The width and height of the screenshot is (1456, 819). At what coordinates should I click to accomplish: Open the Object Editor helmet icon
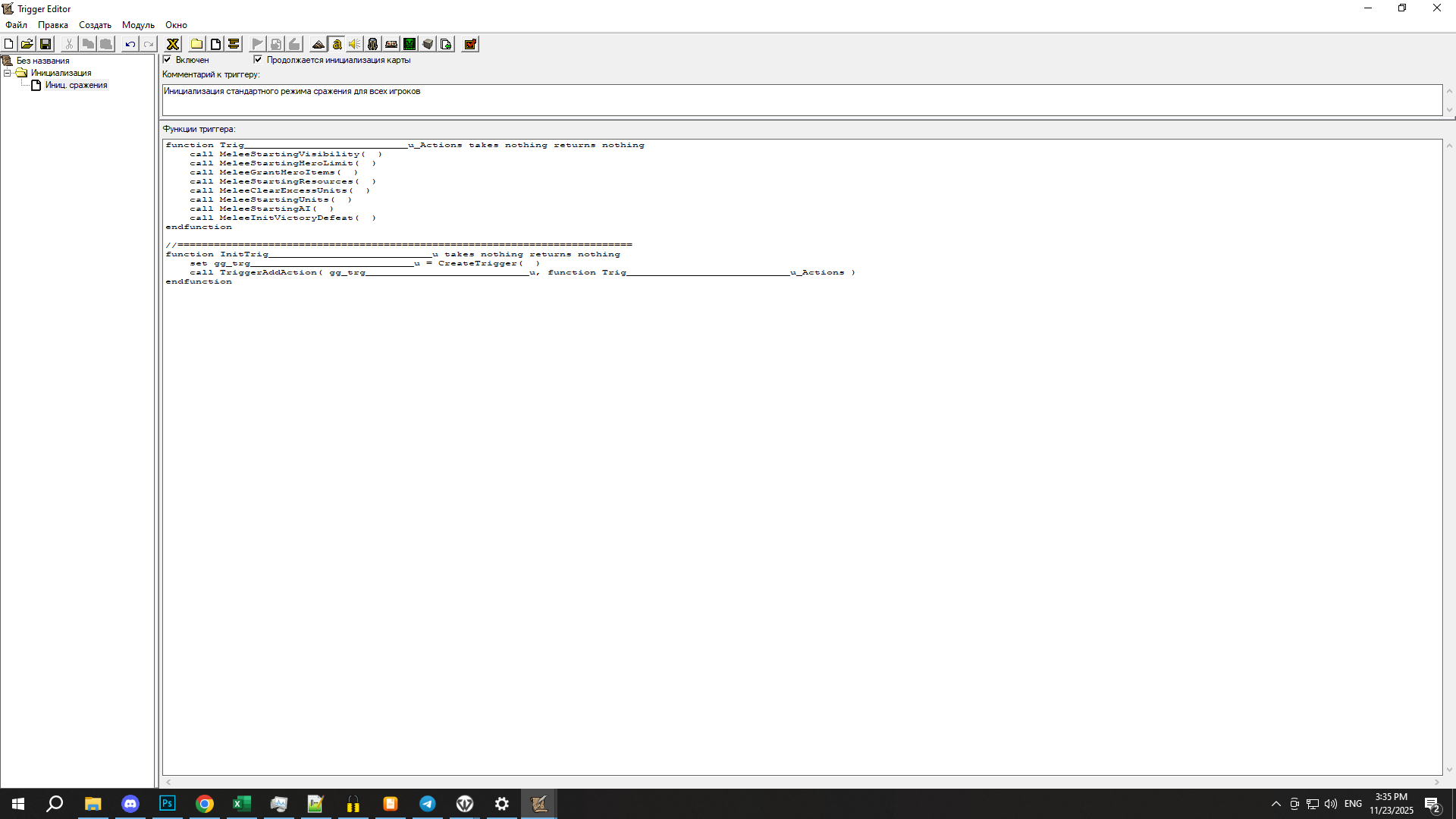[372, 44]
